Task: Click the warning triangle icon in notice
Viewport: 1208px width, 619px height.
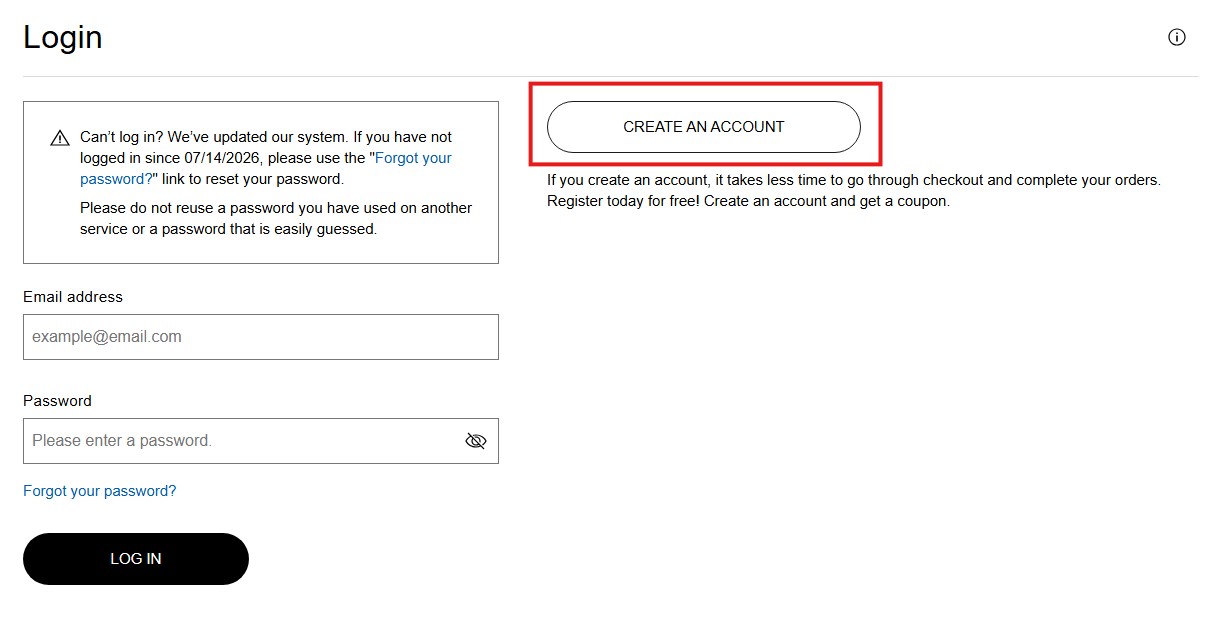Action: coord(60,138)
